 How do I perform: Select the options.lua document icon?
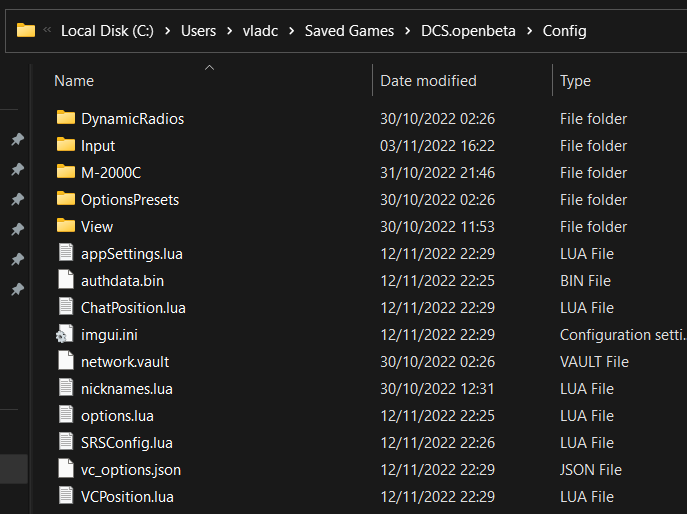[x=66, y=415]
